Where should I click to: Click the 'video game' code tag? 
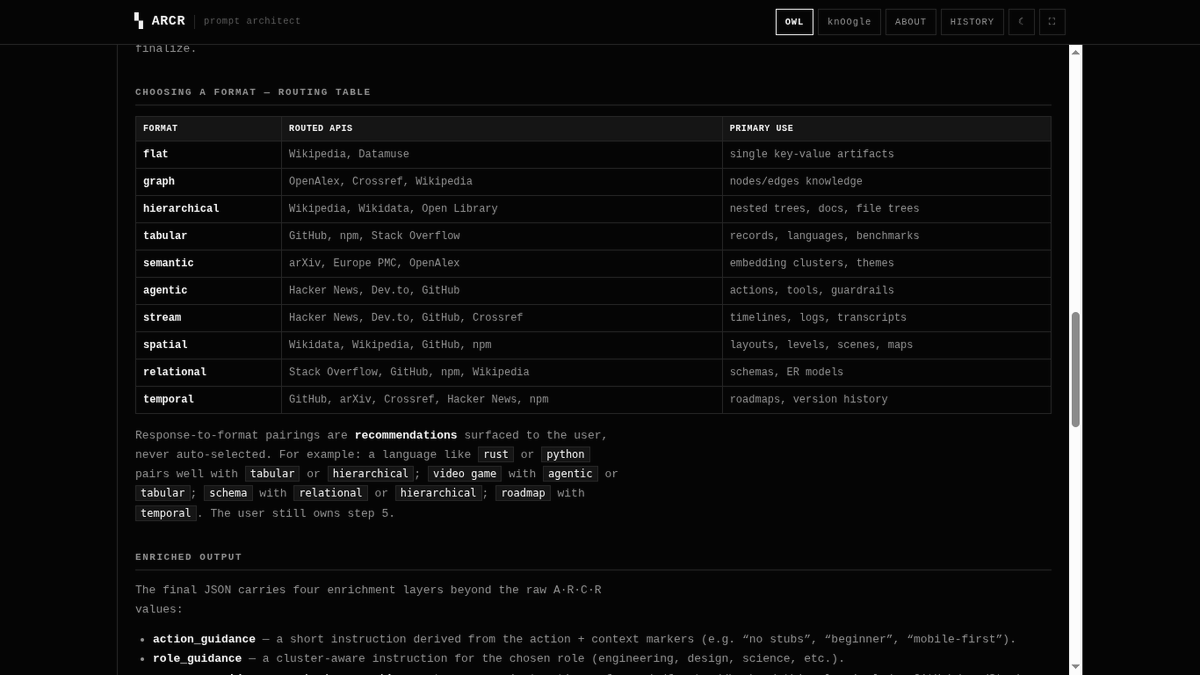coord(465,474)
